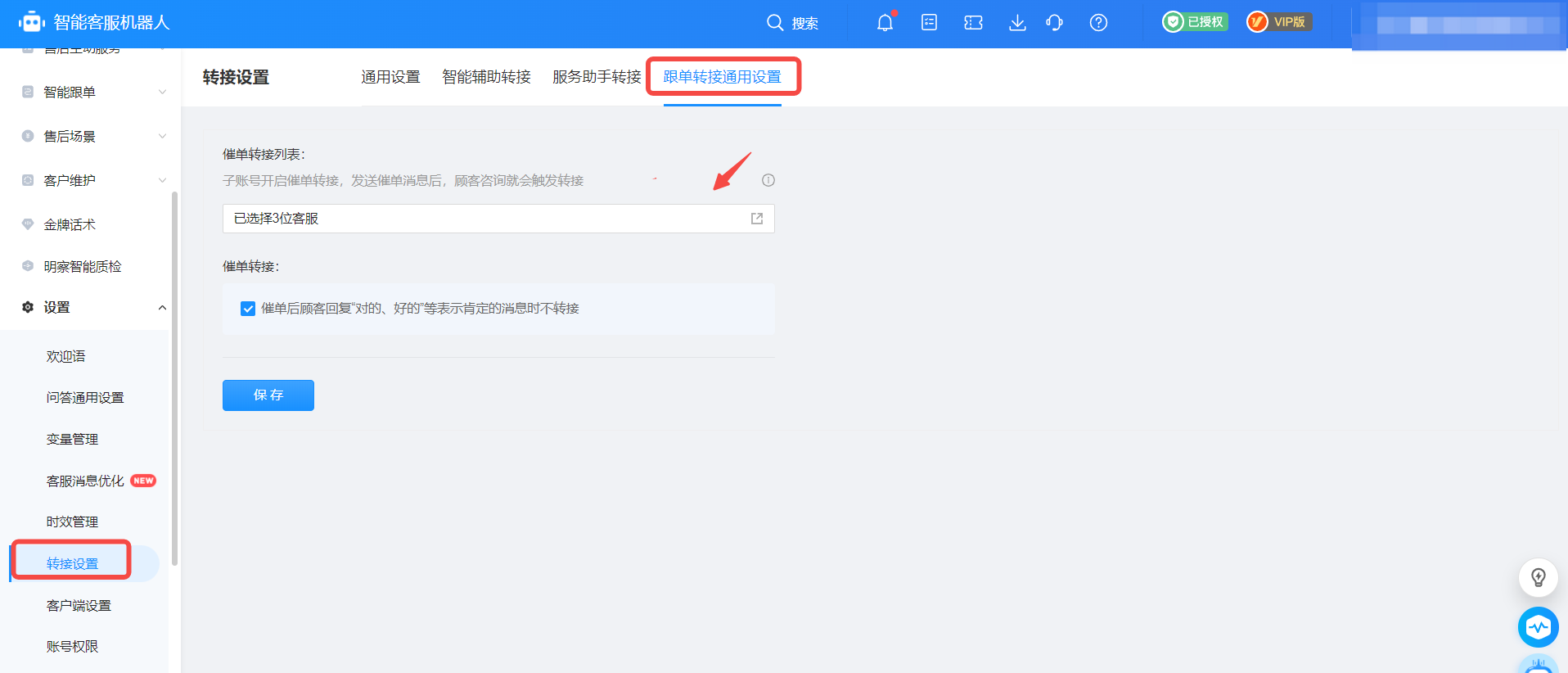The height and width of the screenshot is (673, 1568).
Task: Open 账号权限 in the sidebar
Action: point(72,647)
